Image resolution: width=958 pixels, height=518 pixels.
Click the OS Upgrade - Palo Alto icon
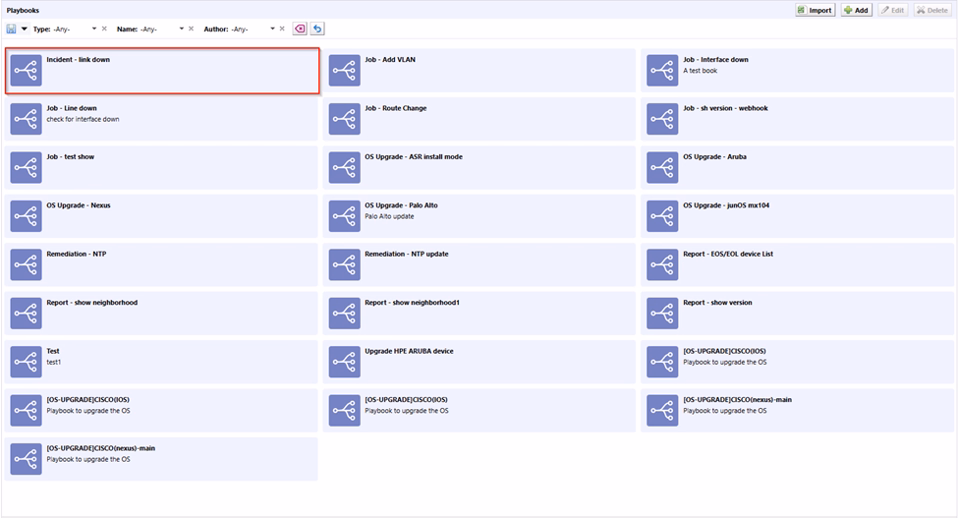[x=345, y=216]
